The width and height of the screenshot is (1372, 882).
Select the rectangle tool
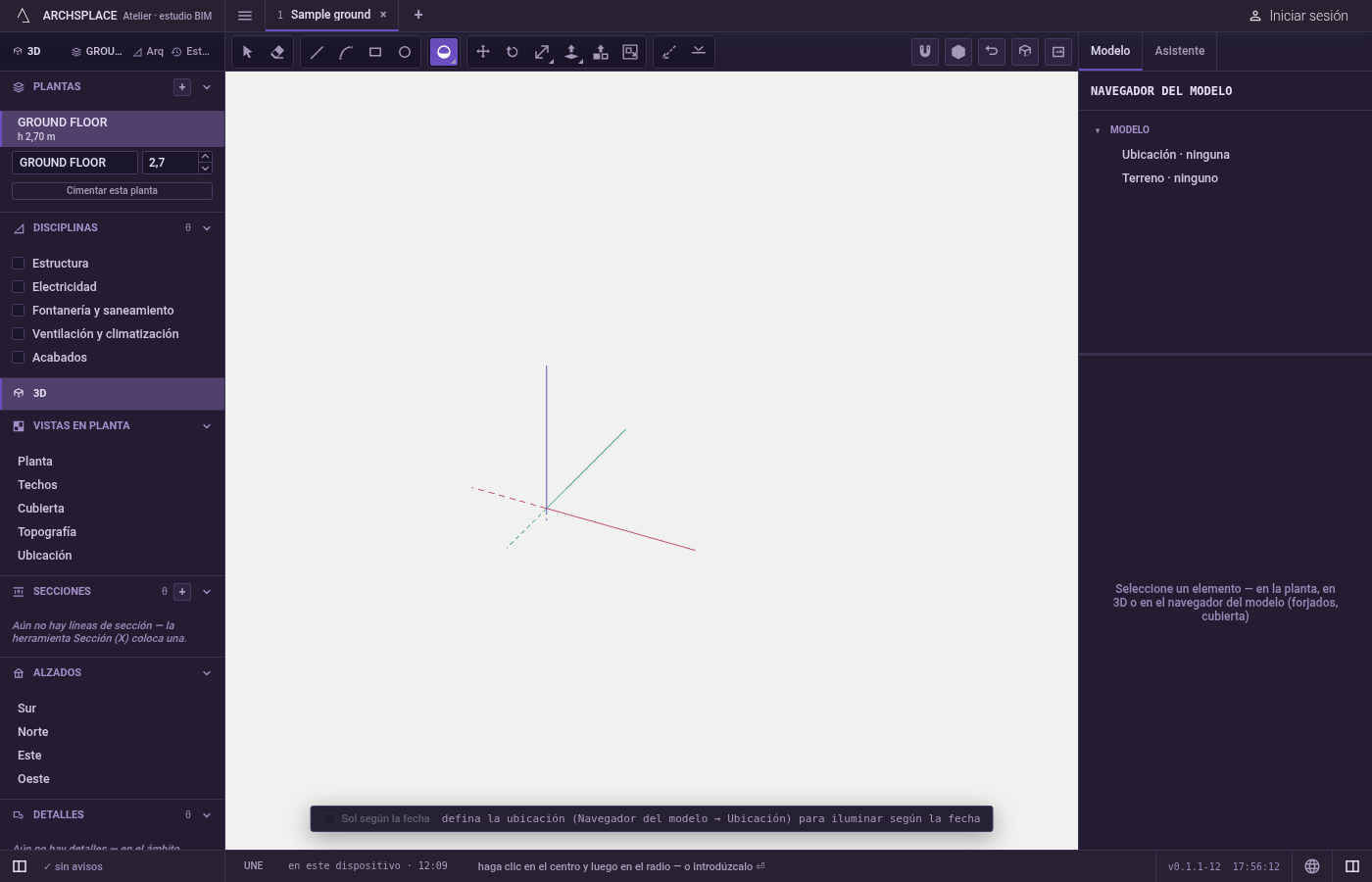tap(375, 52)
